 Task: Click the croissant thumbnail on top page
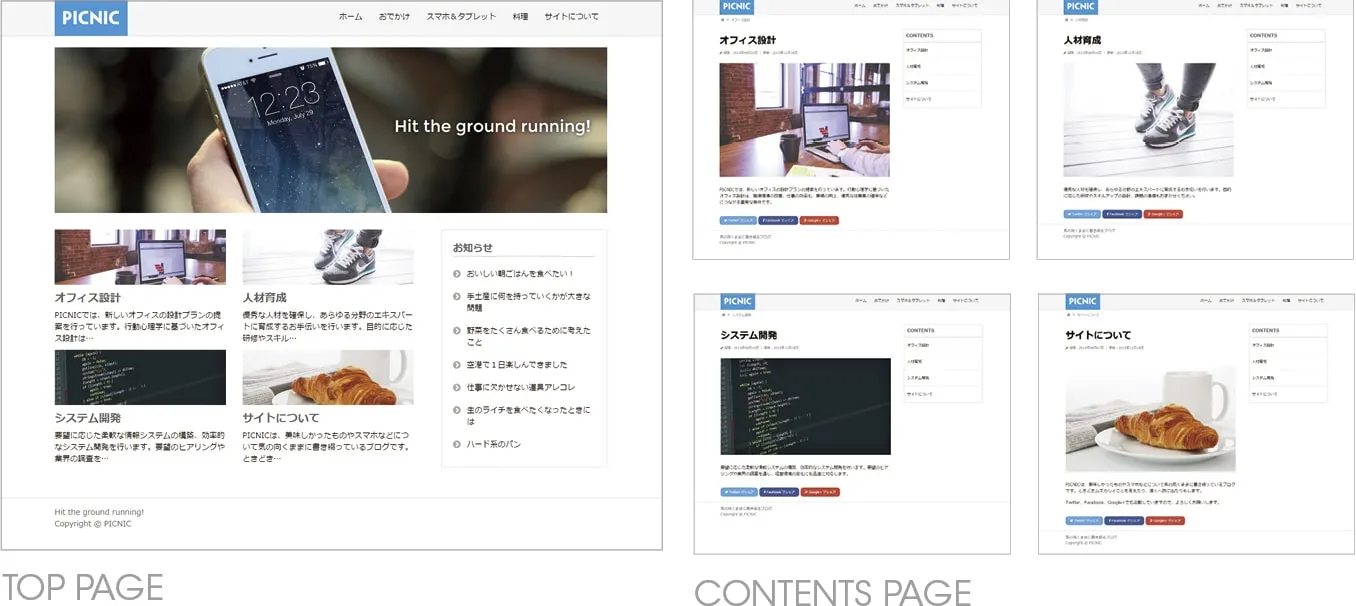pos(327,377)
